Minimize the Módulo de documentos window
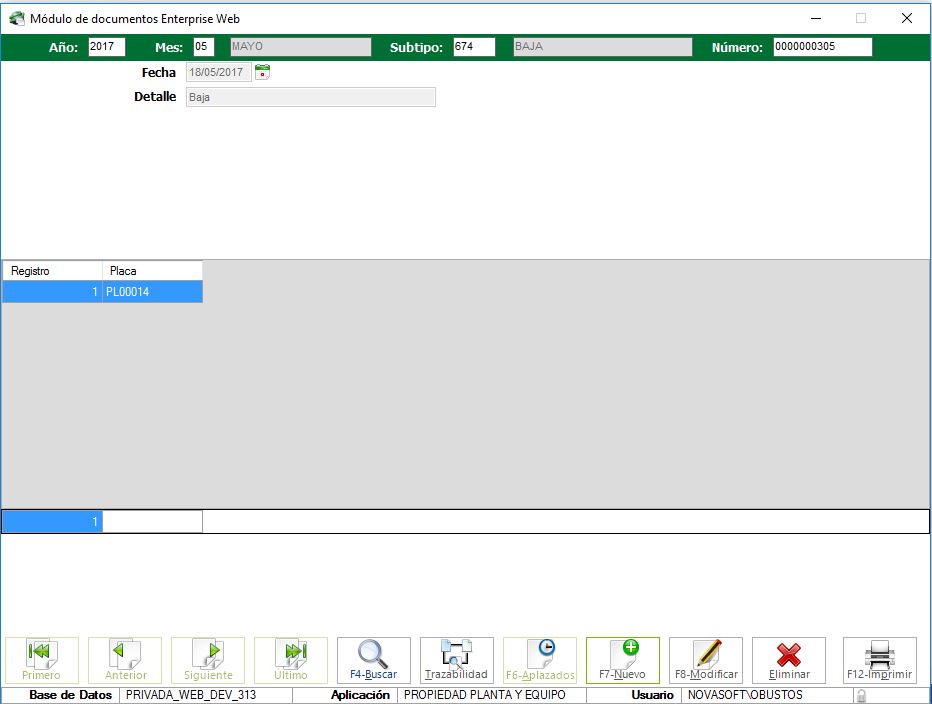This screenshot has width=932, height=704. pos(816,18)
